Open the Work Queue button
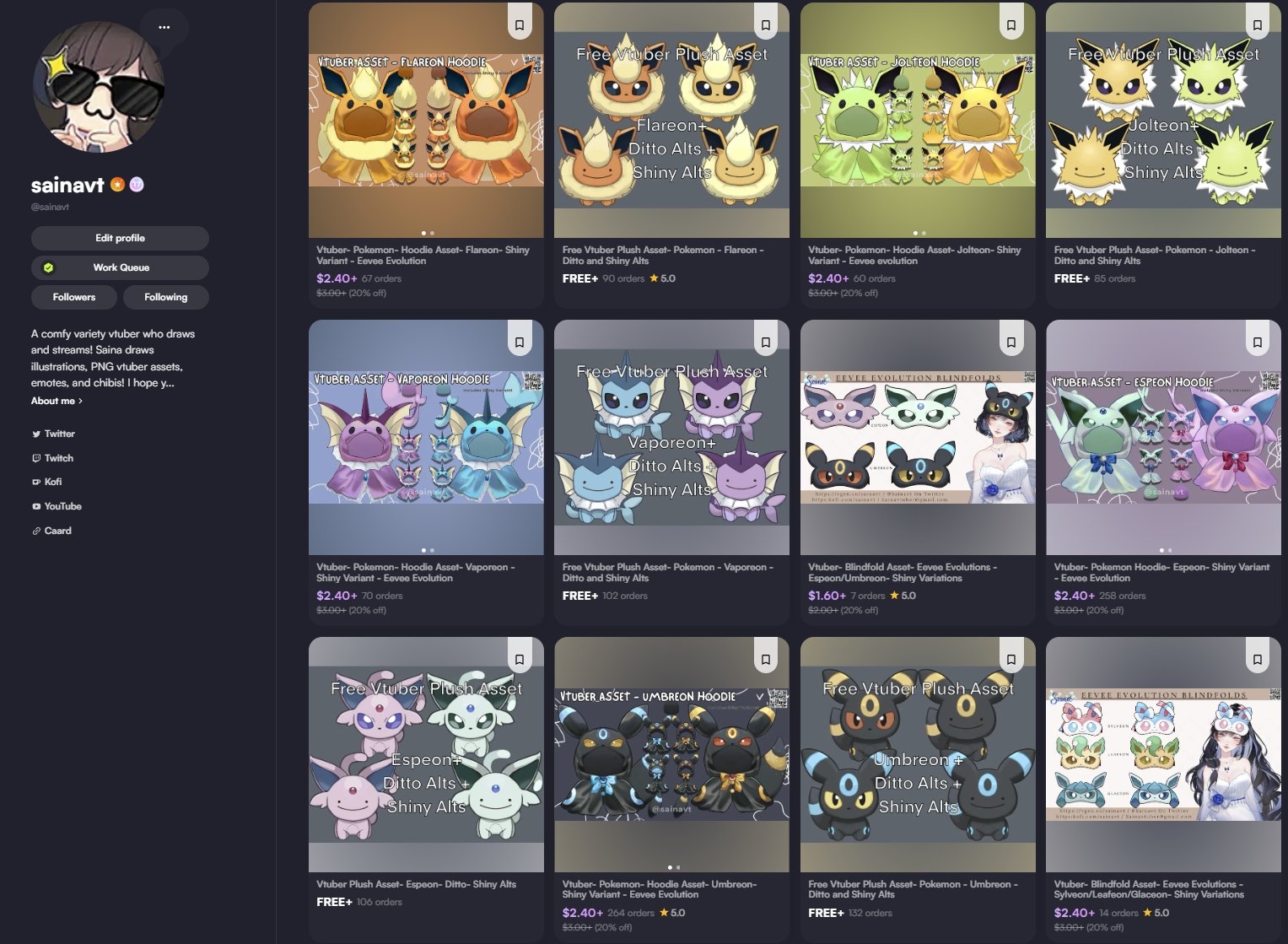The height and width of the screenshot is (944, 1288). [x=120, y=267]
